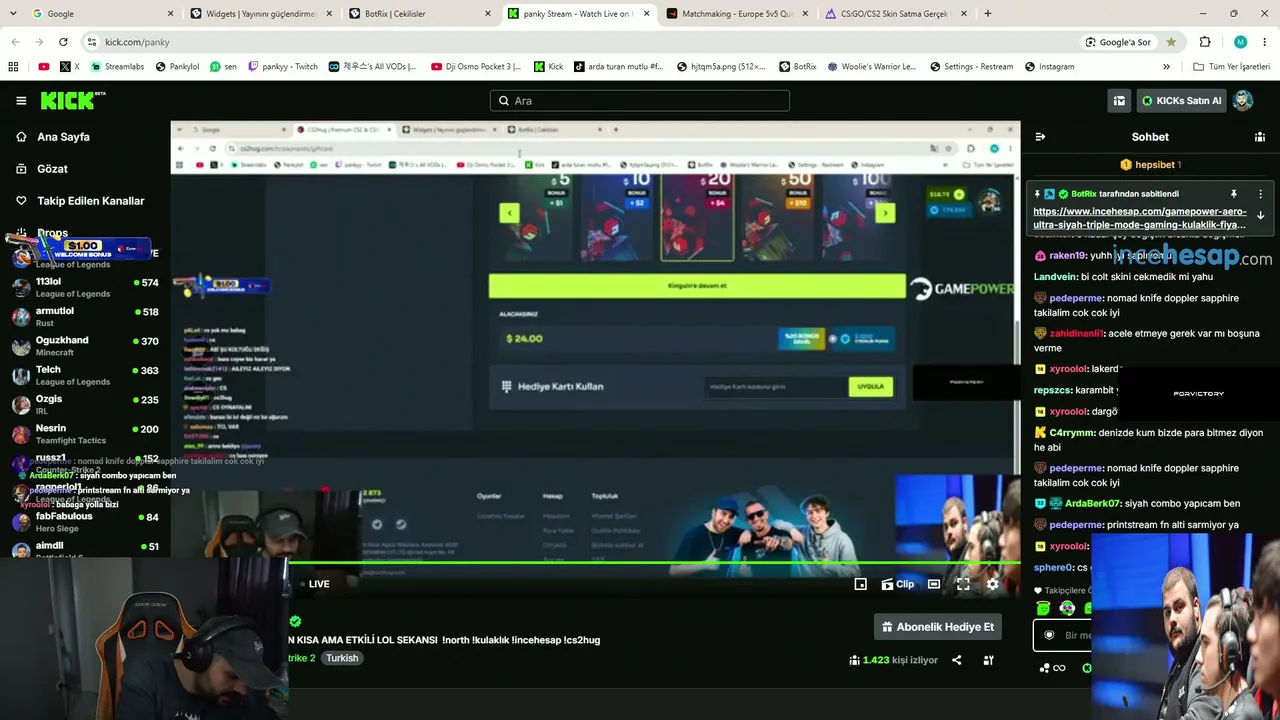
Task: Open the hepsibet gift leaderboard
Action: (x=1150, y=164)
